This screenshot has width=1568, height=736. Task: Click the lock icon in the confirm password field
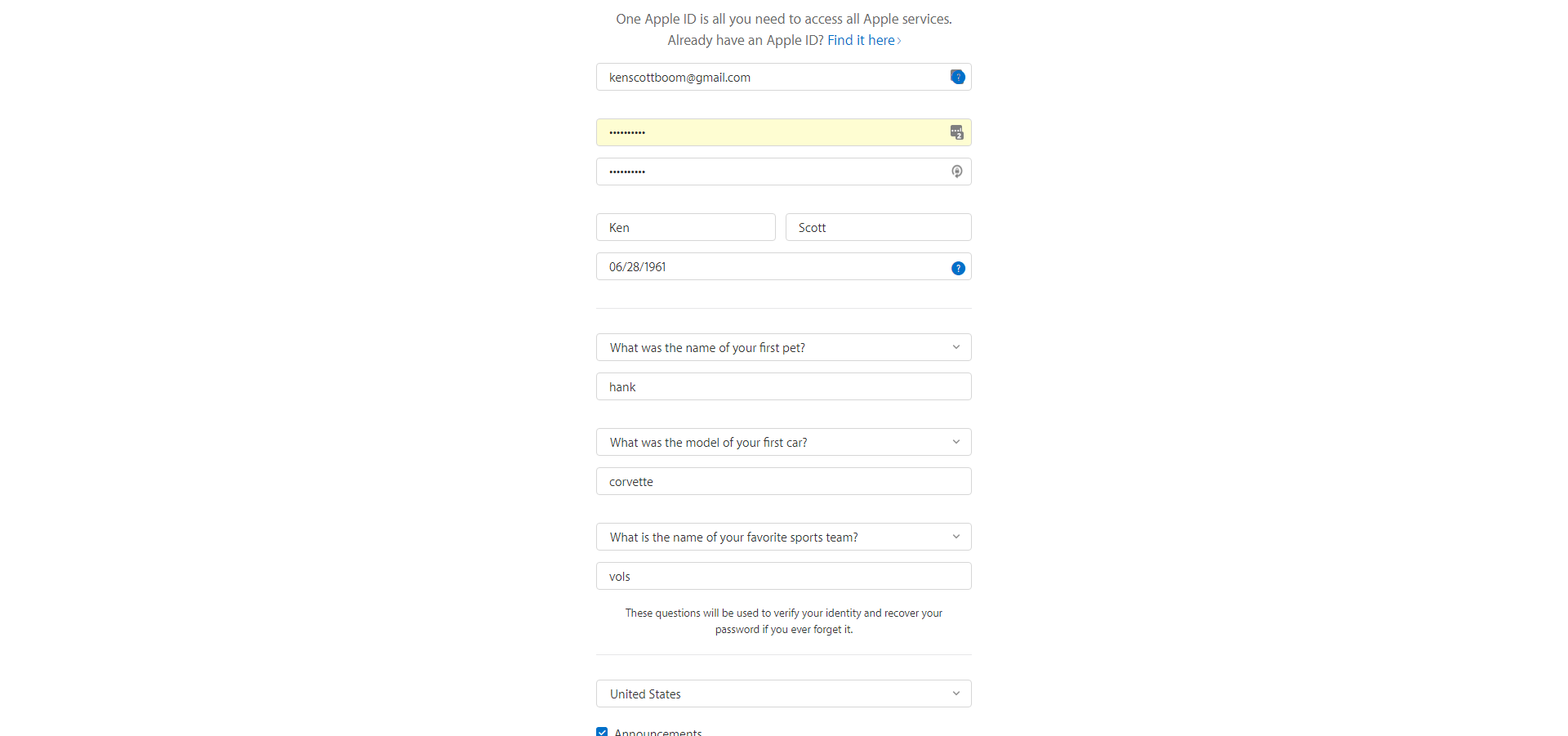[x=957, y=172]
